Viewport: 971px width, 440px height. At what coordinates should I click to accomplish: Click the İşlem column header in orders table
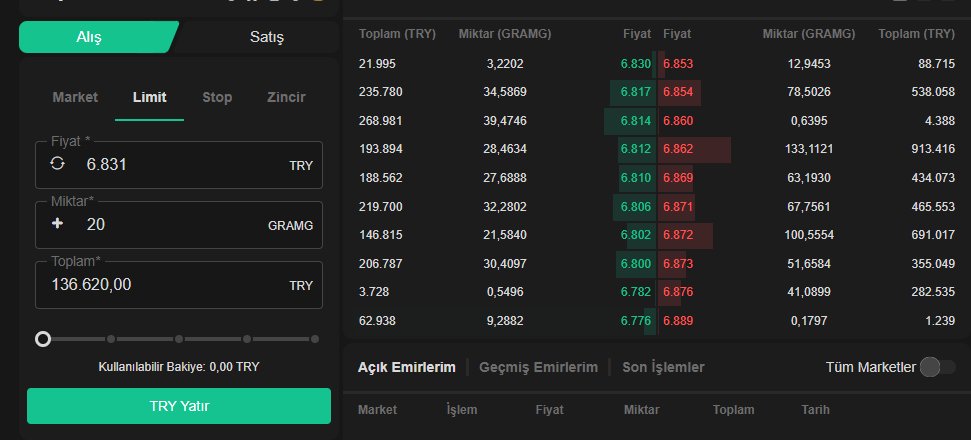[x=462, y=410]
